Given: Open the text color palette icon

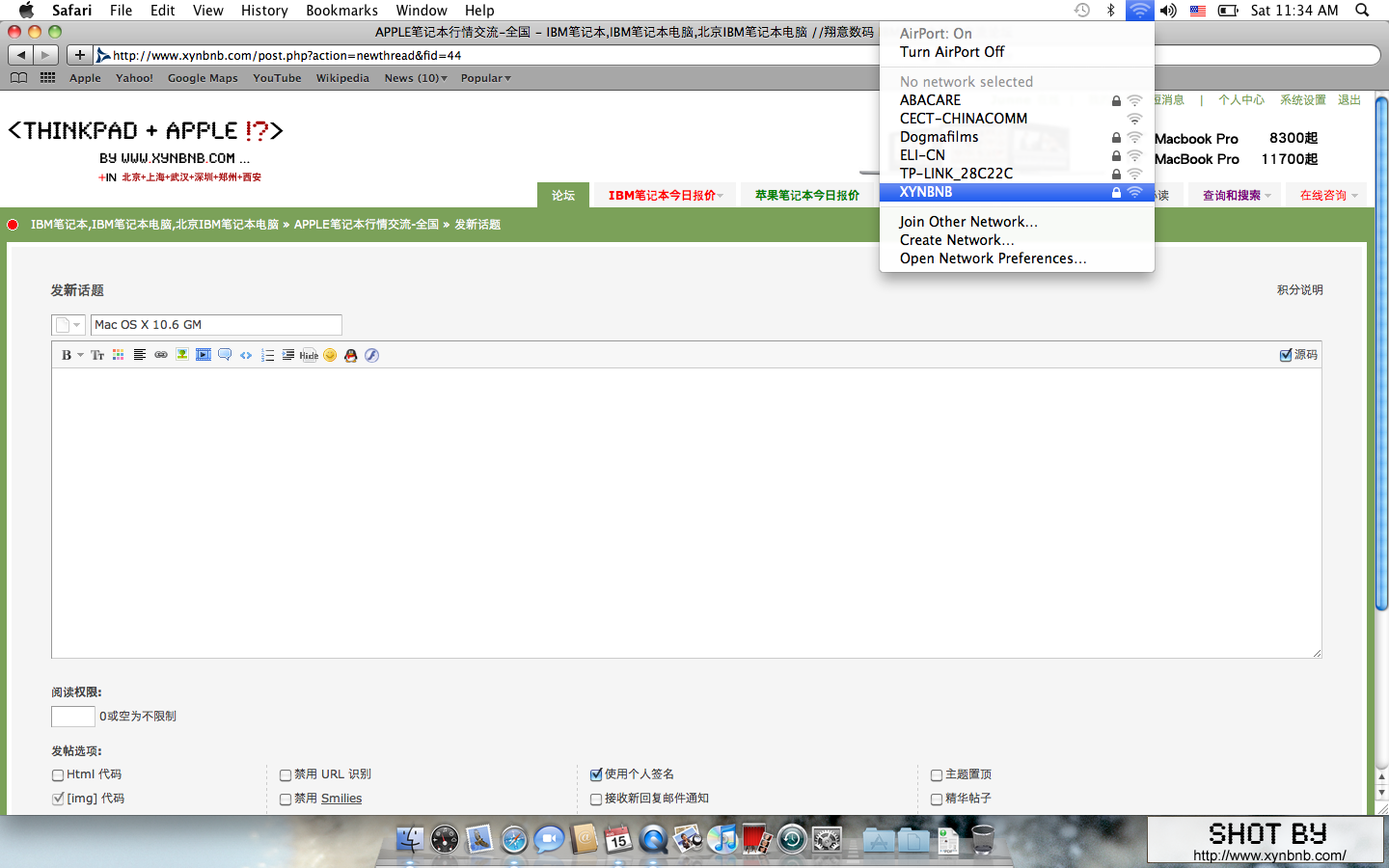Looking at the screenshot, I should tap(119, 355).
